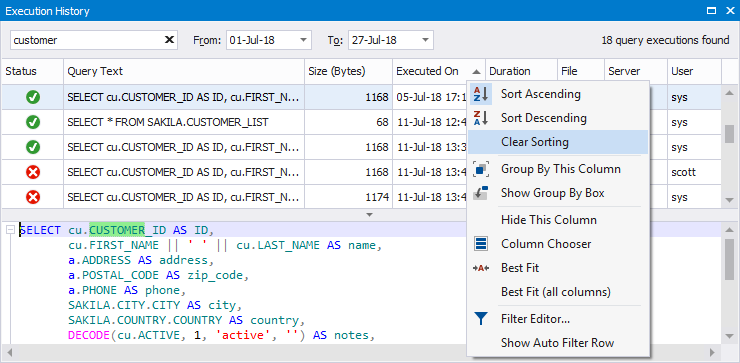Click grid scrollbar down arrow

click(730, 201)
